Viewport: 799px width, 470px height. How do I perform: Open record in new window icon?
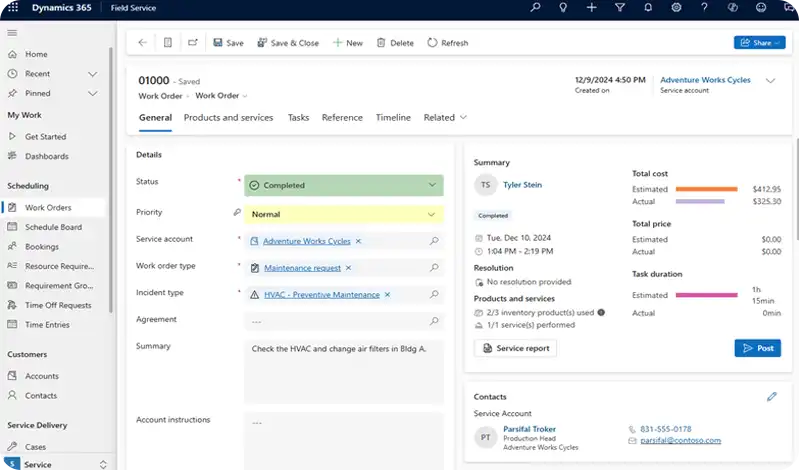(x=193, y=43)
